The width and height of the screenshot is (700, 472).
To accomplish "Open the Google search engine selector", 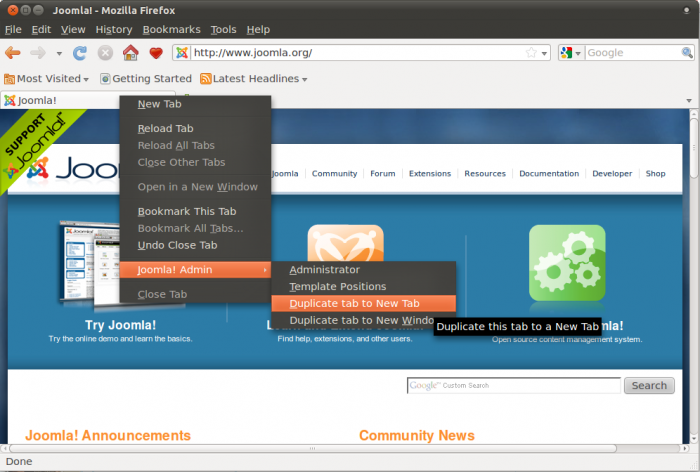I will coord(571,53).
